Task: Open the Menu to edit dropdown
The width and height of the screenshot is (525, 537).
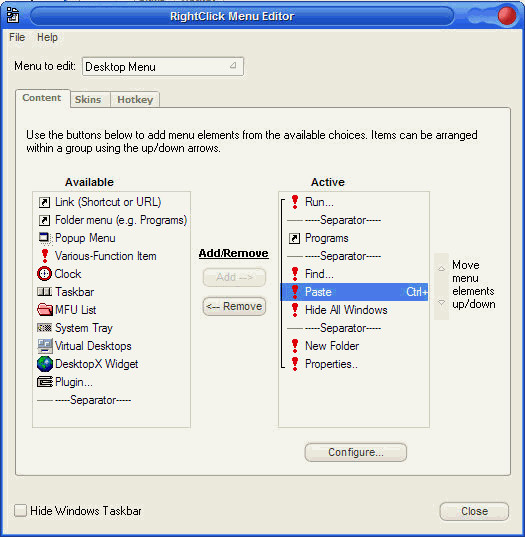Action: click(x=163, y=66)
